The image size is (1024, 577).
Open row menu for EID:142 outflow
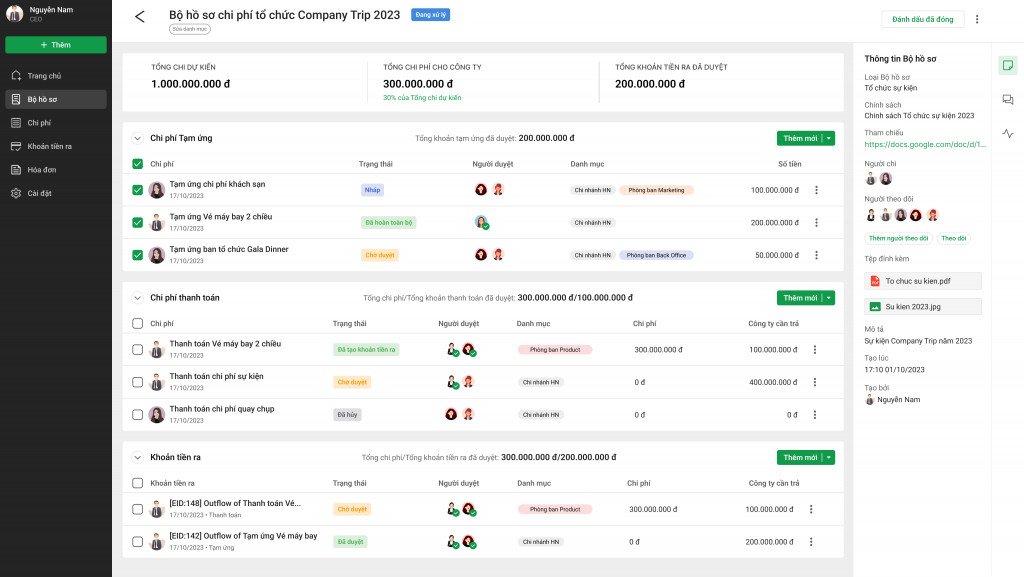811,542
